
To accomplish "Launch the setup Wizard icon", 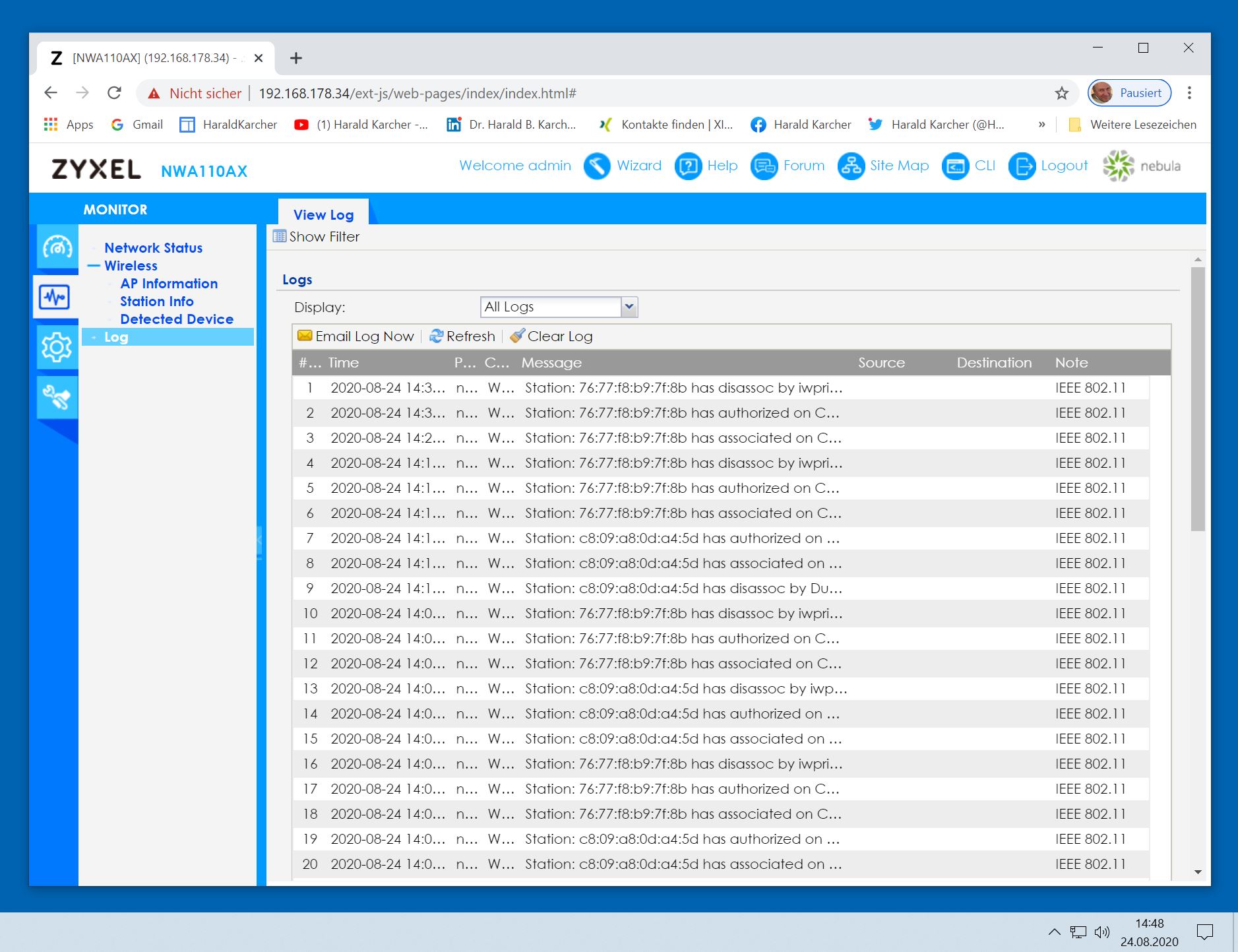I will [x=597, y=166].
